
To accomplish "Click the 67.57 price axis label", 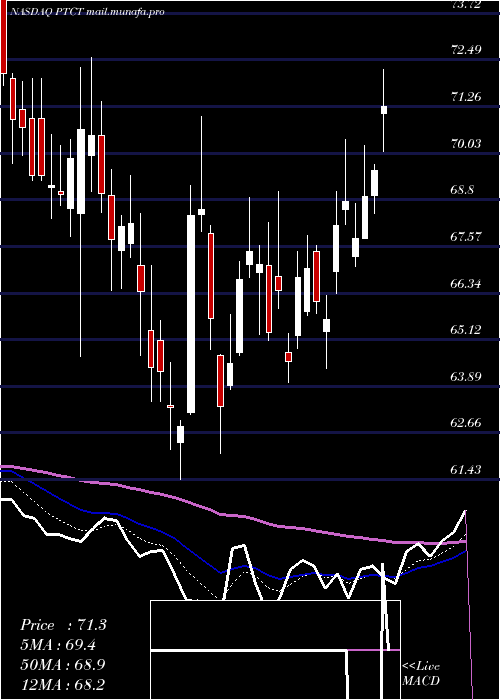I will [466, 236].
